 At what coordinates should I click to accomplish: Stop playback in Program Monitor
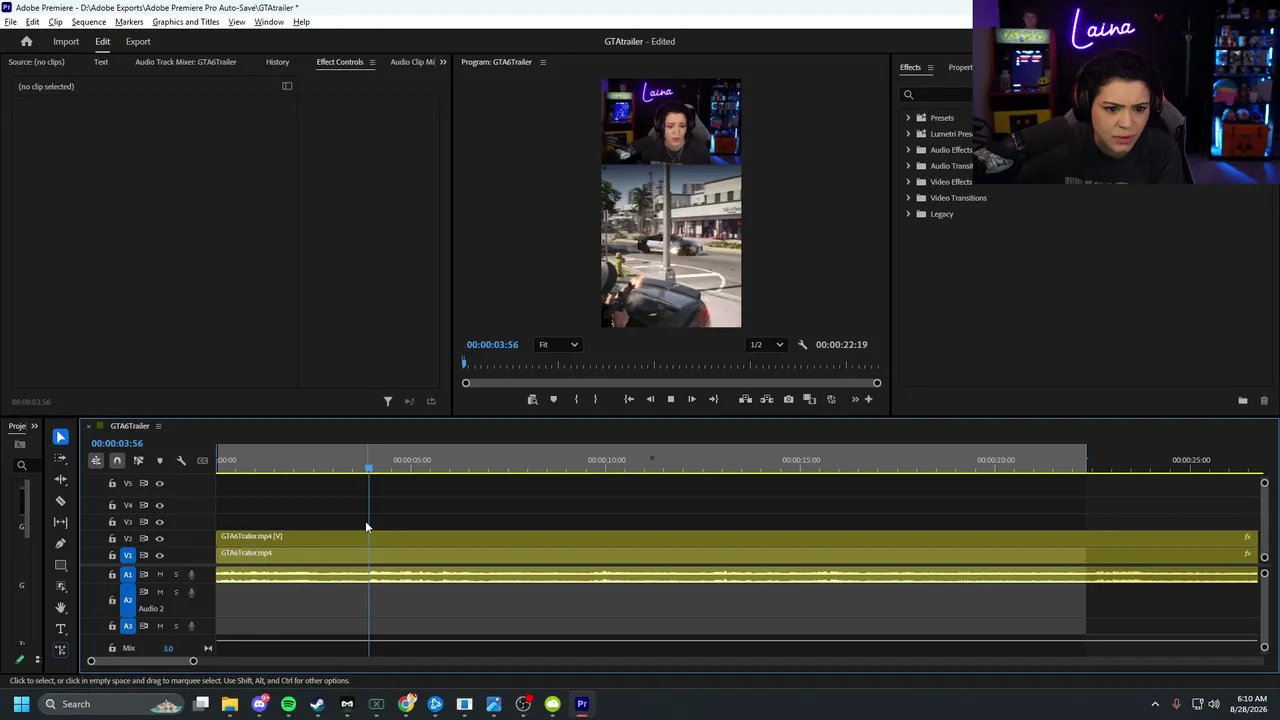[671, 400]
